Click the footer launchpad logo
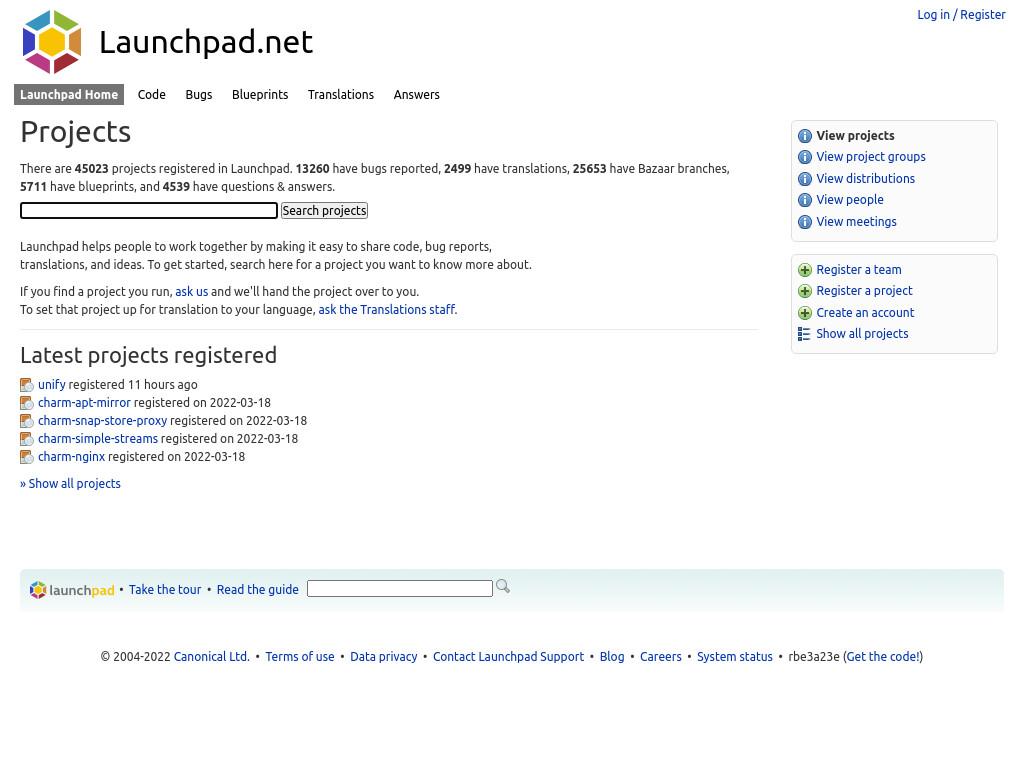The width and height of the screenshot is (1024, 768). point(72,590)
